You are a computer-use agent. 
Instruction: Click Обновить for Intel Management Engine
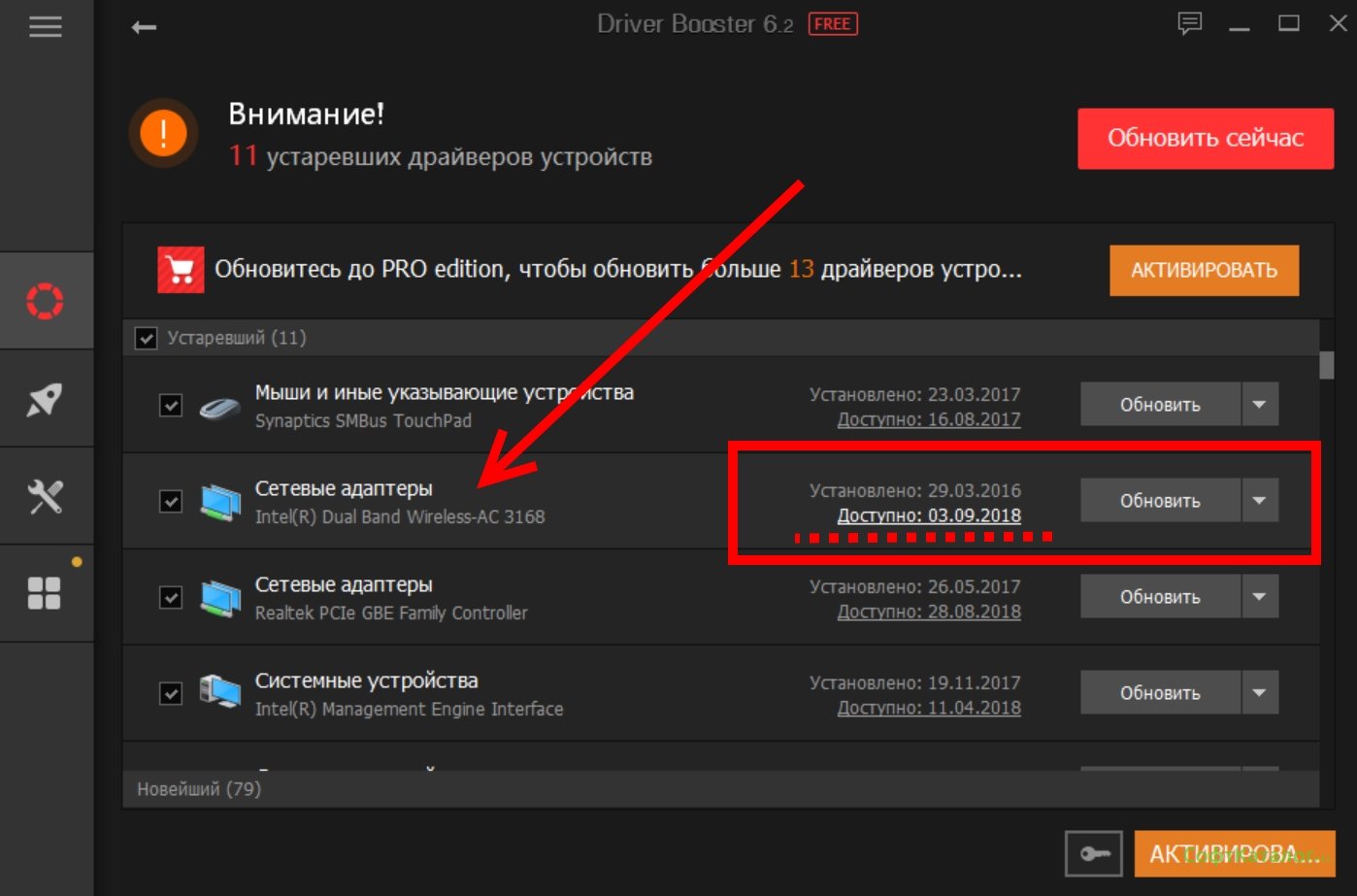tap(1161, 693)
